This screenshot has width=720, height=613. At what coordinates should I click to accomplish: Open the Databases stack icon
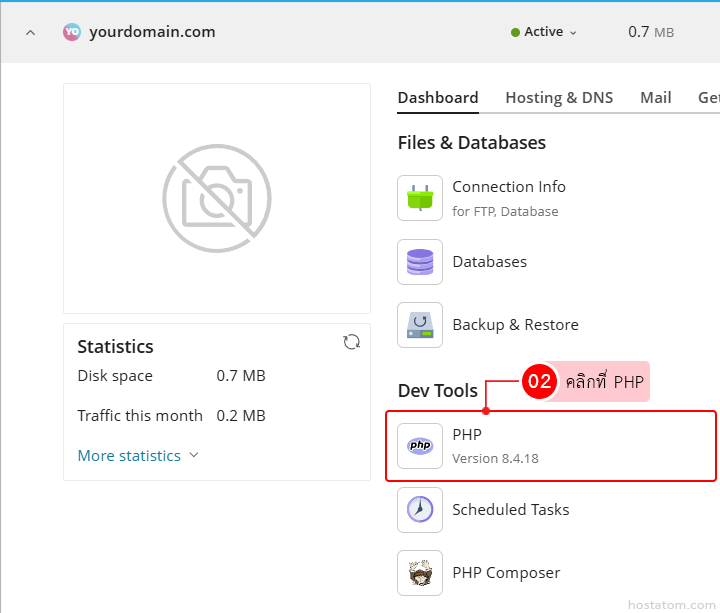[x=420, y=262]
